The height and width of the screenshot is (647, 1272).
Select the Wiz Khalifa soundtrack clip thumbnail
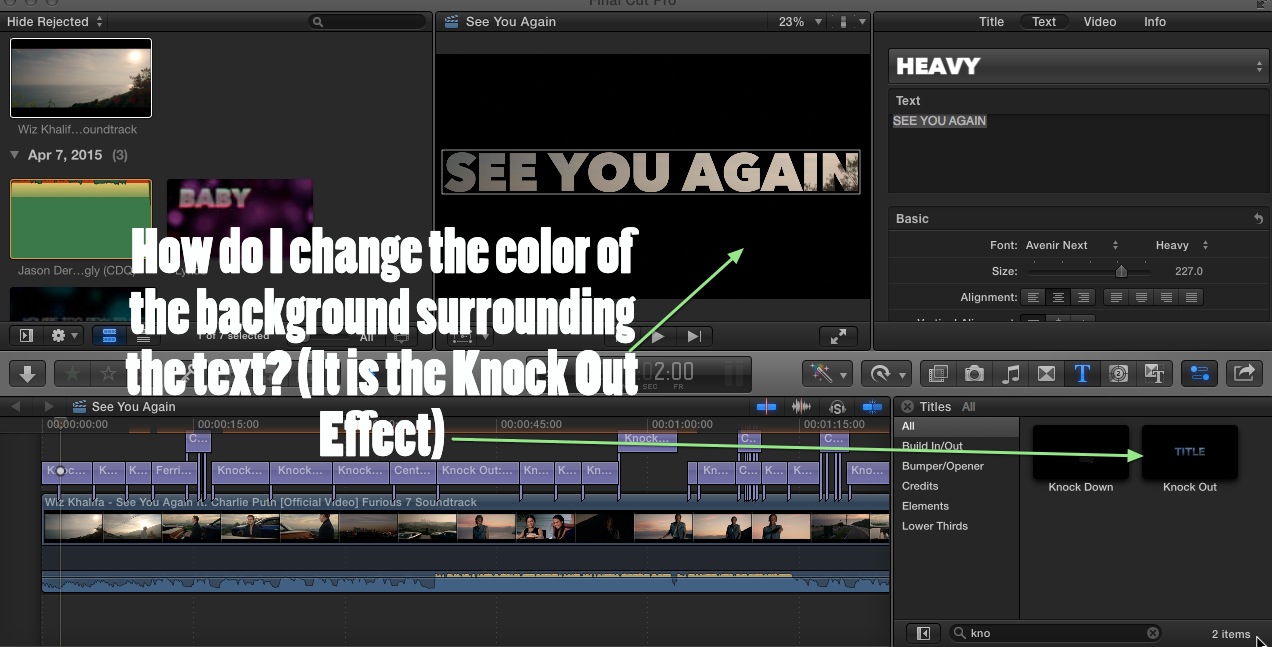tap(81, 78)
